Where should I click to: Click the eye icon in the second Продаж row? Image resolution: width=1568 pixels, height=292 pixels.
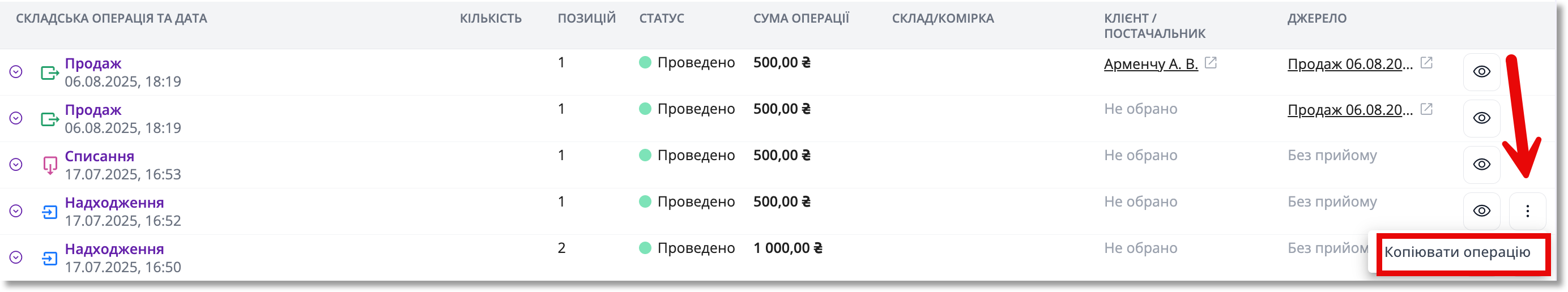(1481, 118)
